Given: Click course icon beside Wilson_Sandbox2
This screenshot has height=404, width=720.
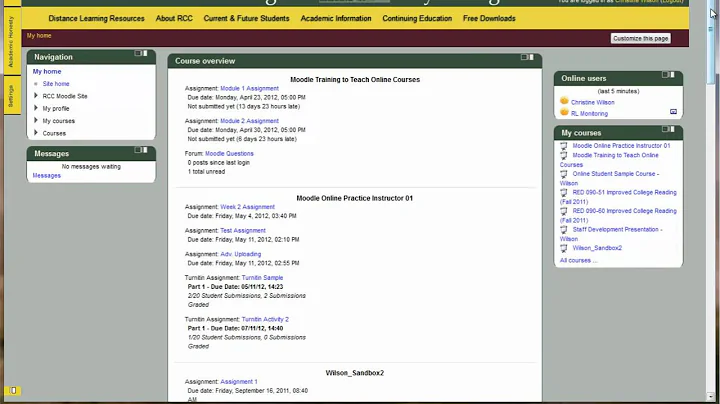Looking at the screenshot, I should (564, 249).
